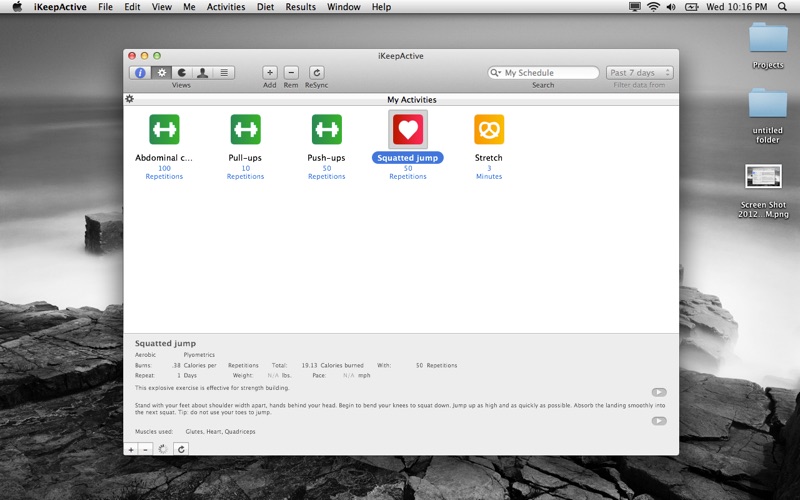800x500 pixels.
Task: Switch to the gear activities view segment
Action: click(161, 73)
